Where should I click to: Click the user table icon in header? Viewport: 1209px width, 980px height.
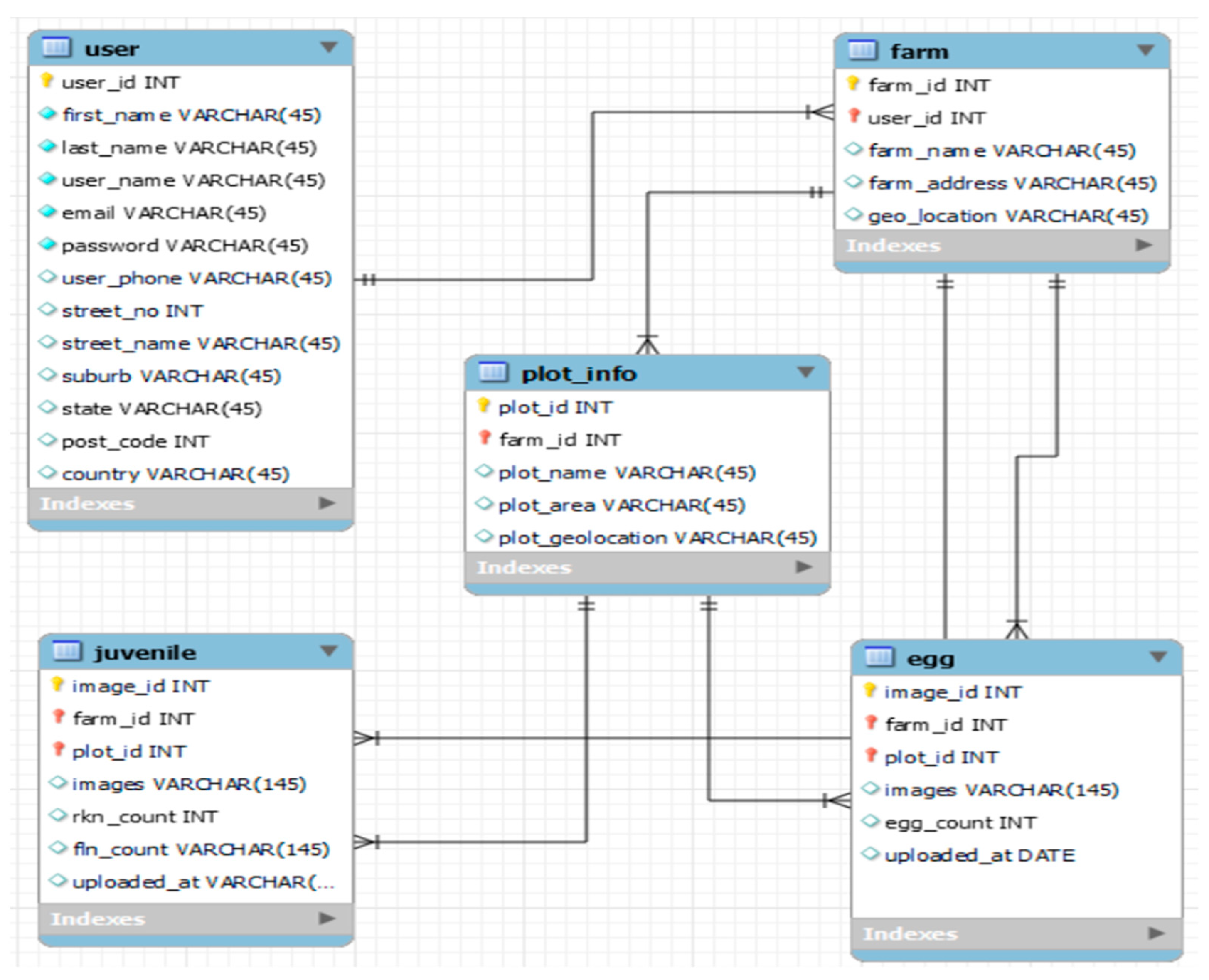[56, 47]
